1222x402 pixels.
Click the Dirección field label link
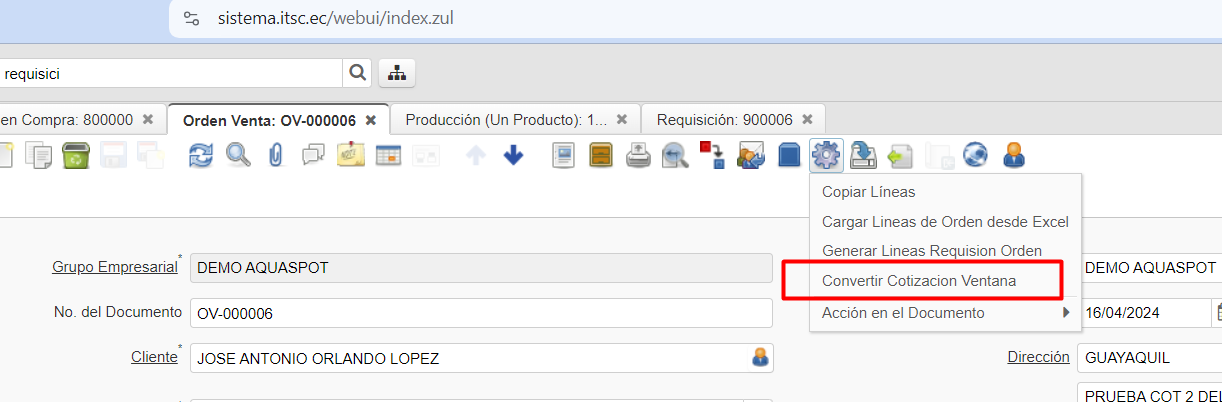1038,357
